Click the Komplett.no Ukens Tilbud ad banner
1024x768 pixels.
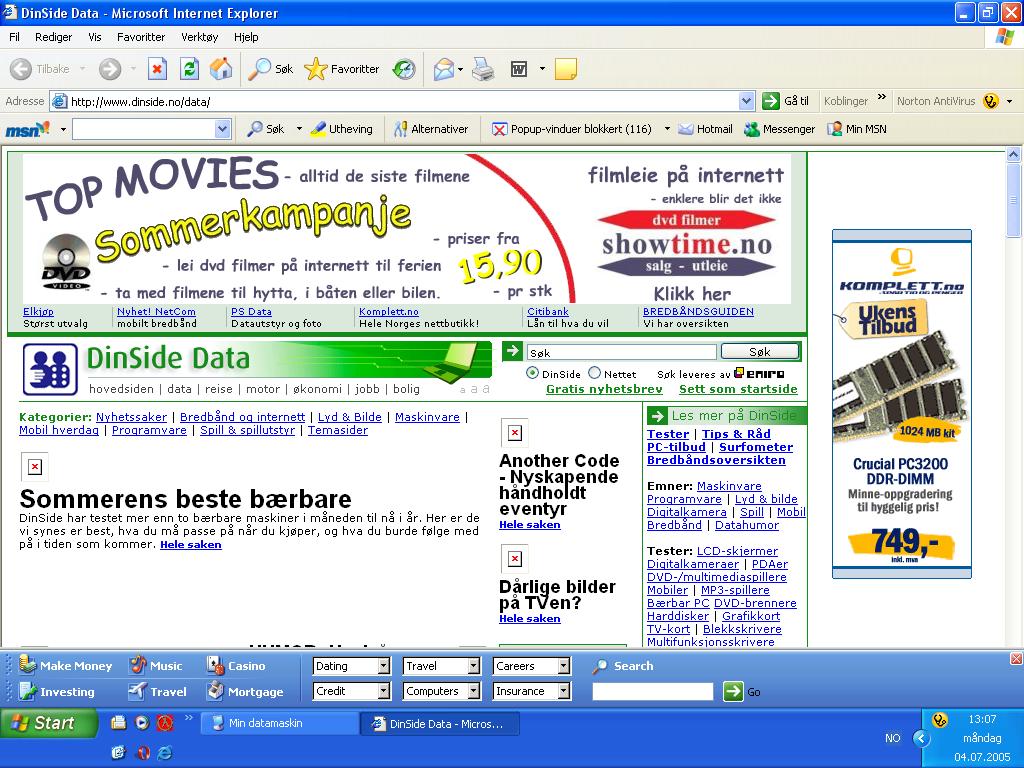(901, 404)
